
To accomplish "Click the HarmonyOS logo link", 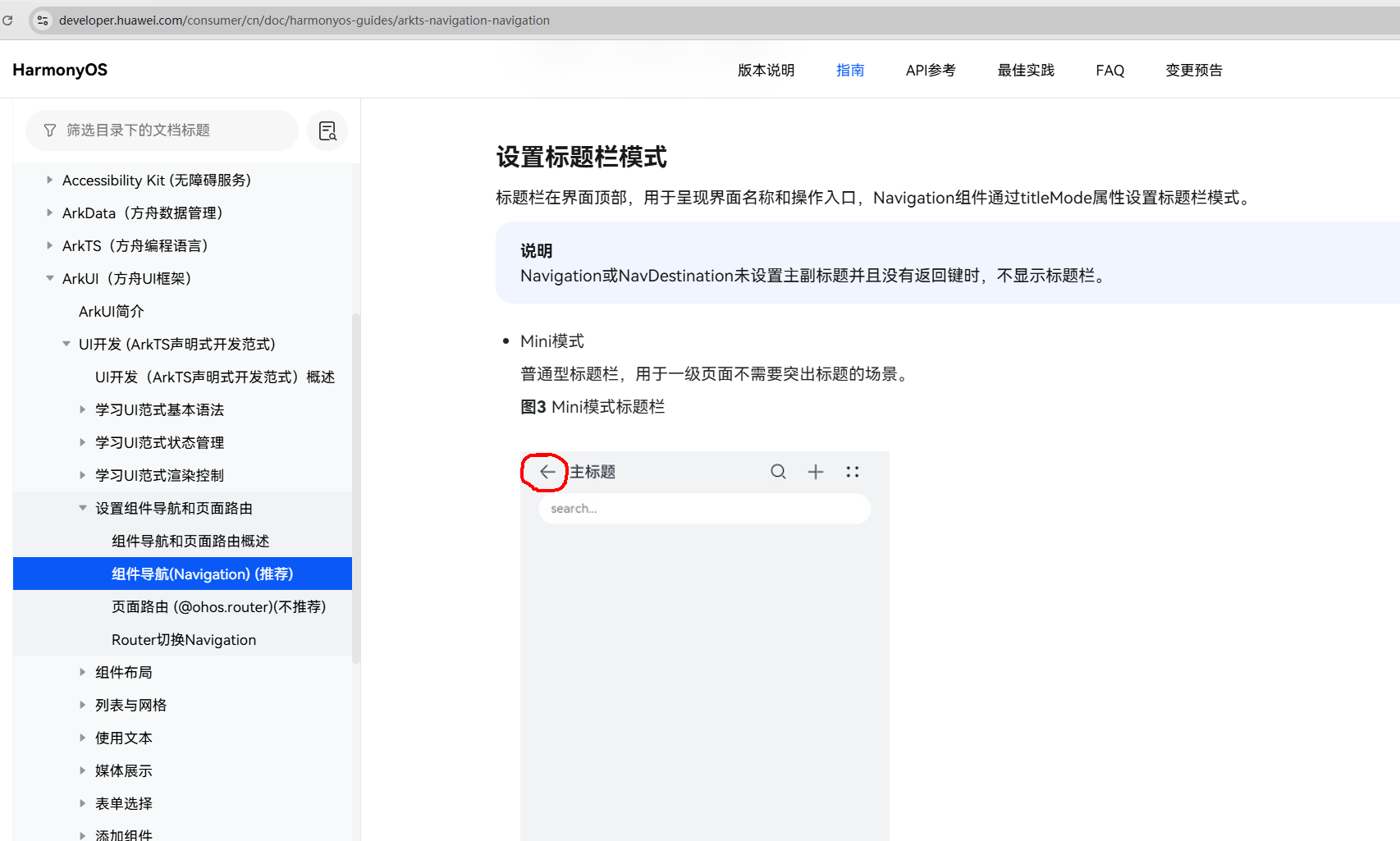I will [x=60, y=70].
